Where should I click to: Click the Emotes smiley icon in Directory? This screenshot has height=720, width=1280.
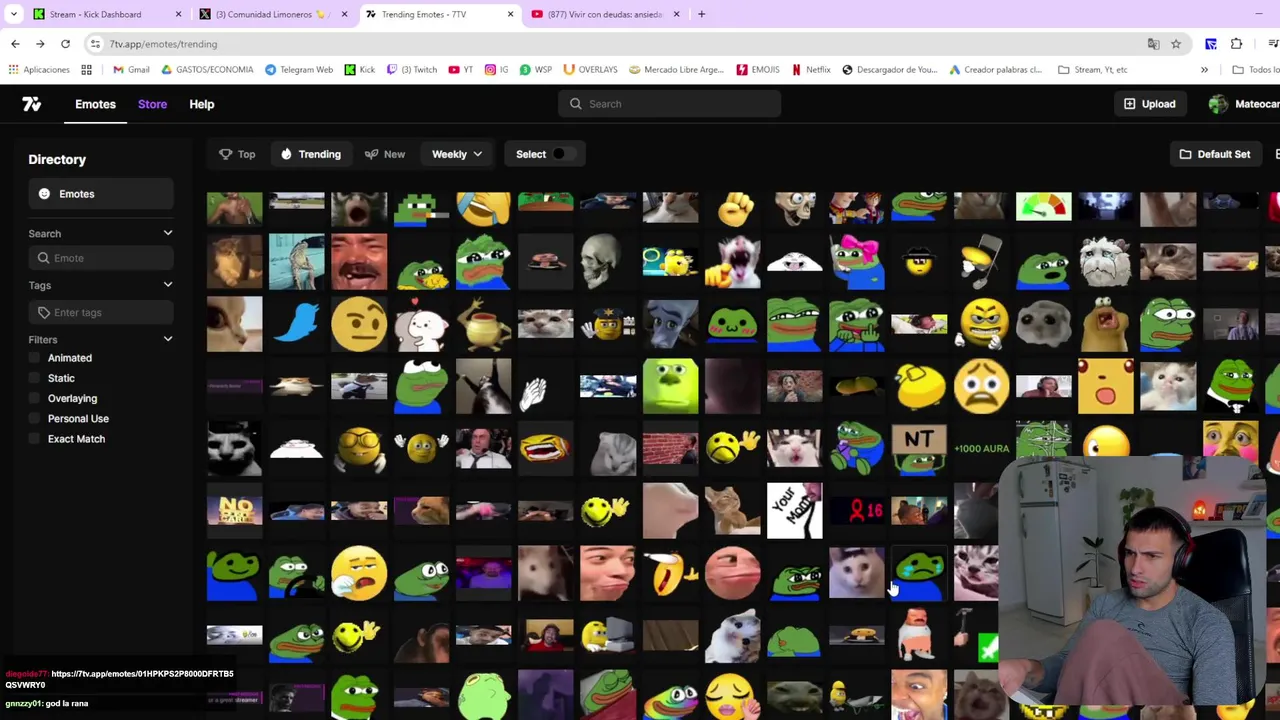(x=44, y=194)
